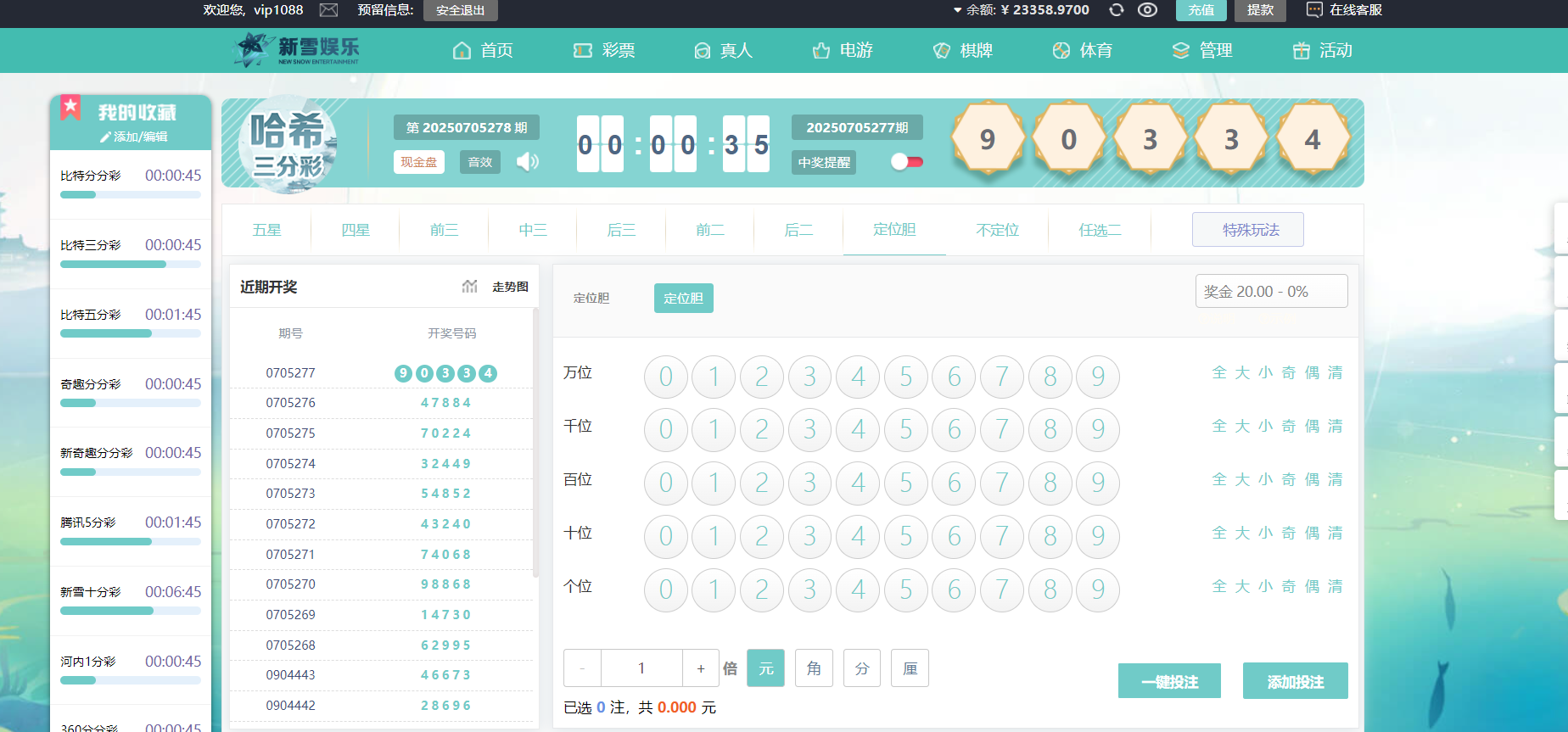Refresh the account balance
Viewport: 1568px width, 732px height.
(x=1117, y=10)
